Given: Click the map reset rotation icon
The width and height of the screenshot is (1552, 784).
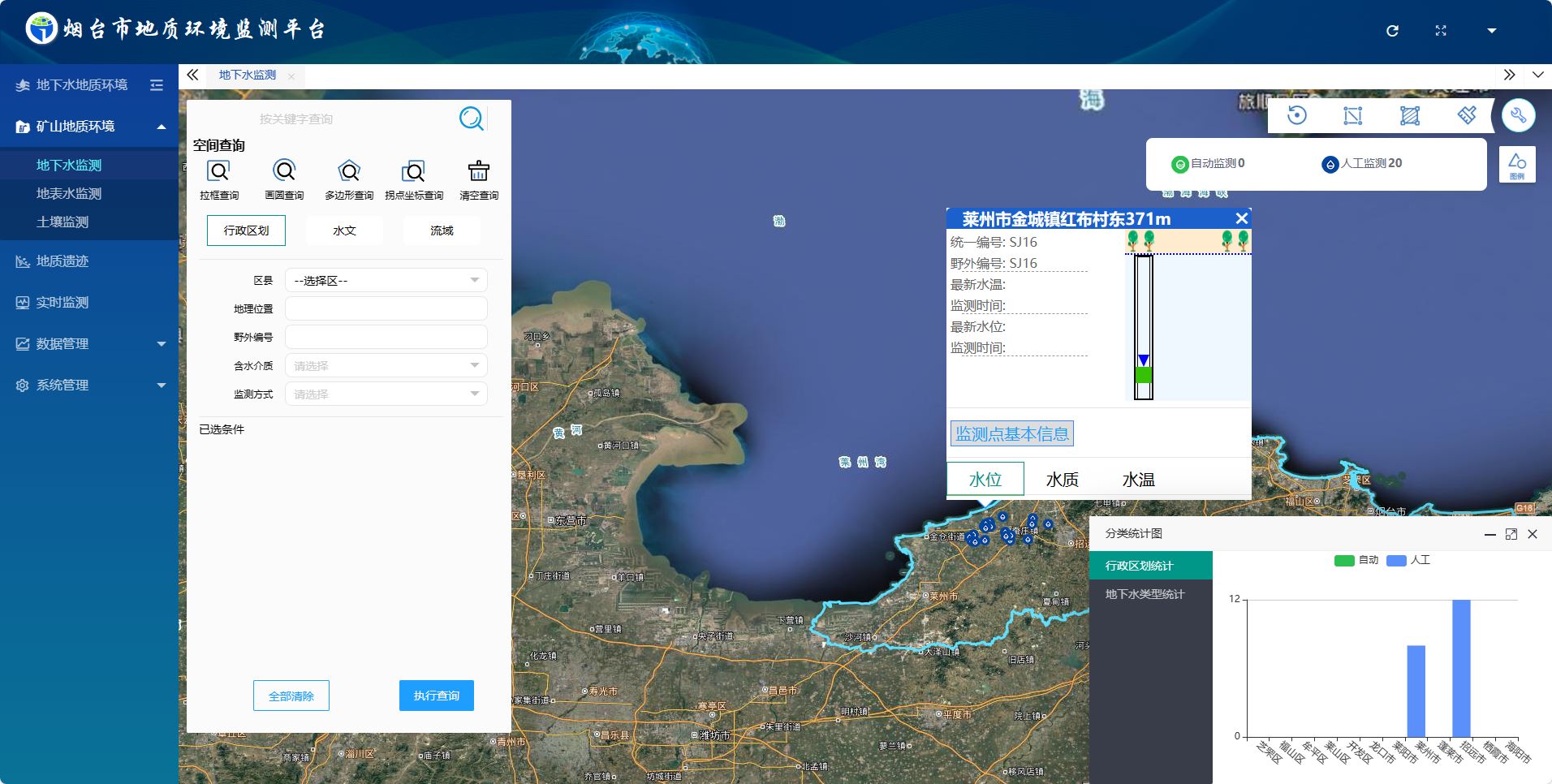Looking at the screenshot, I should point(1297,115).
